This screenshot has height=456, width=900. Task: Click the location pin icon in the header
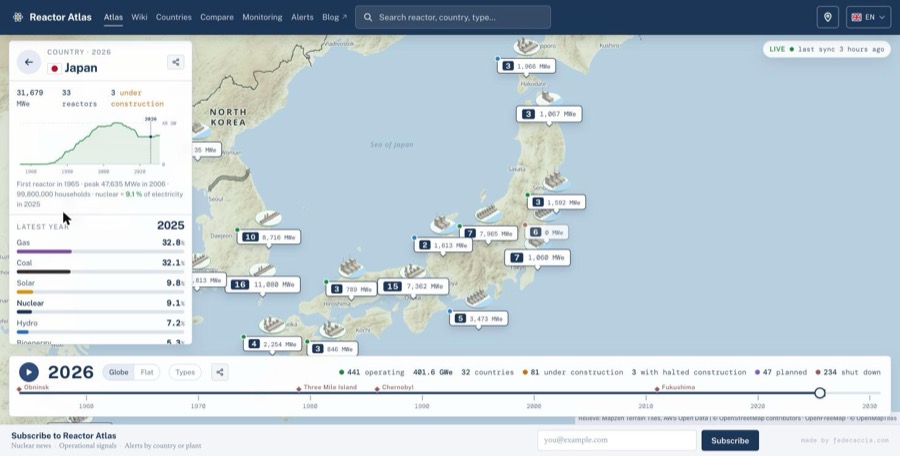(828, 17)
